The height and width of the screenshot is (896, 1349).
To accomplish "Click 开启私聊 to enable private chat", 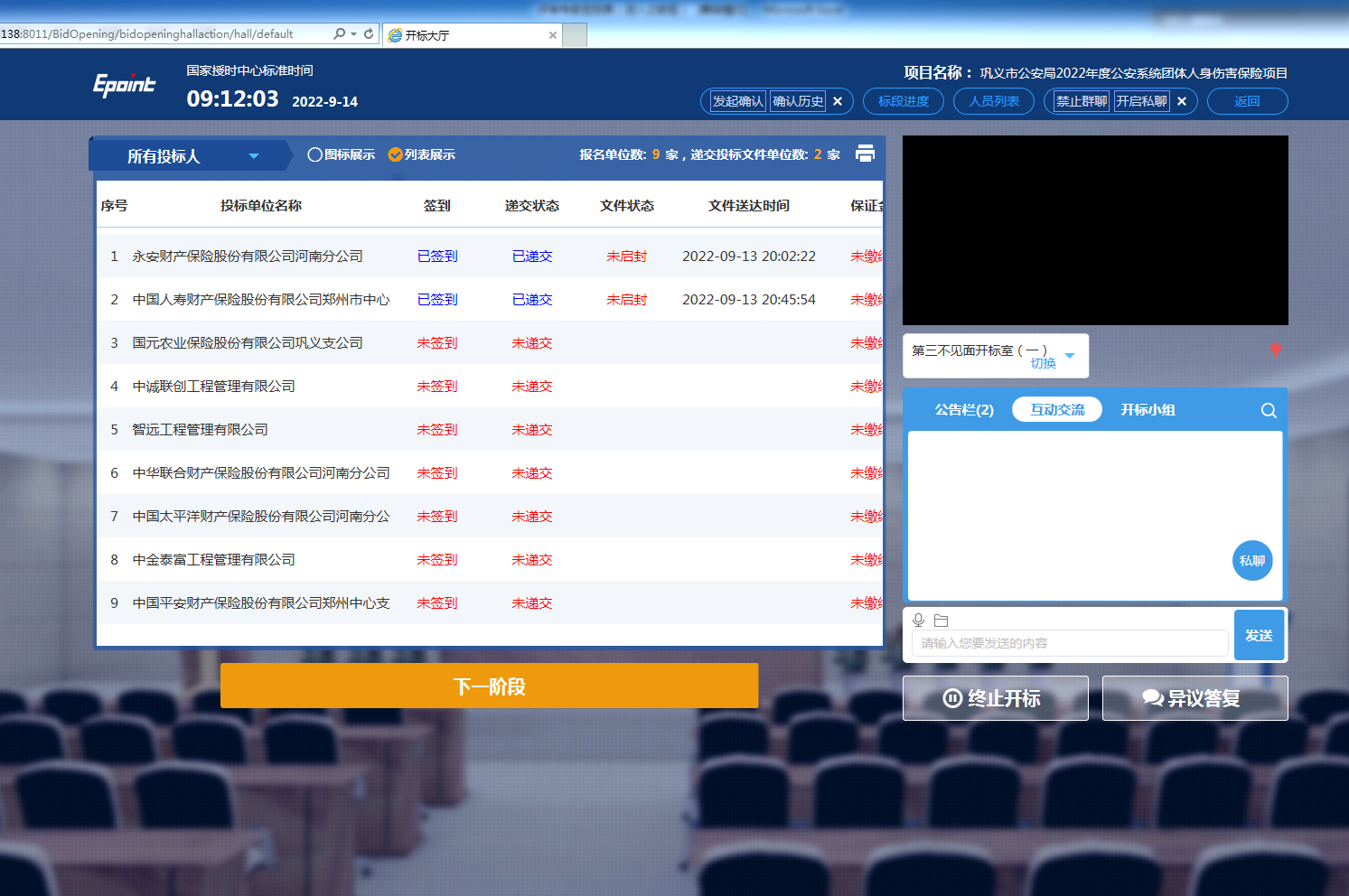I will (x=1141, y=101).
